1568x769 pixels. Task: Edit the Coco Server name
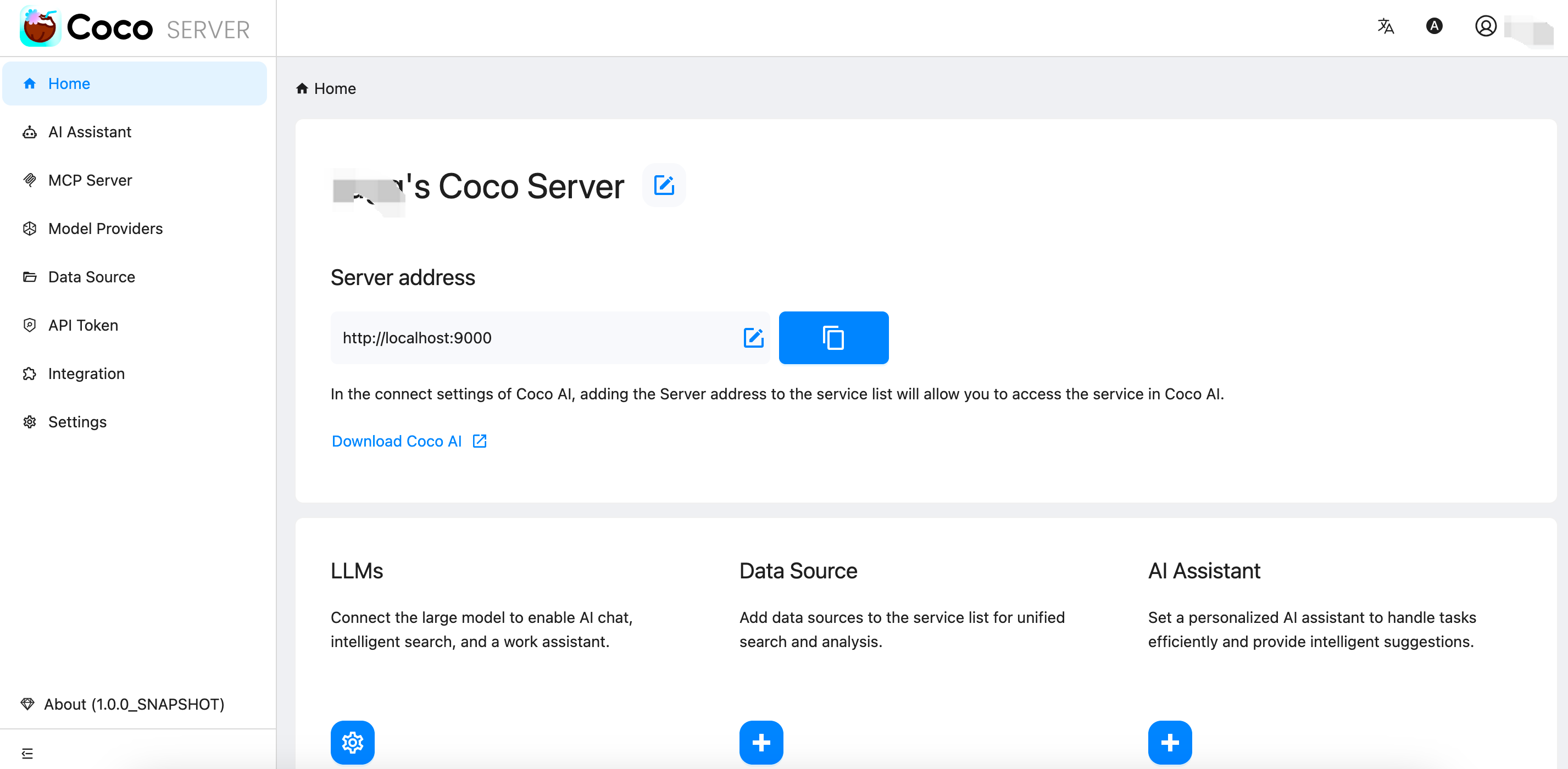(664, 186)
